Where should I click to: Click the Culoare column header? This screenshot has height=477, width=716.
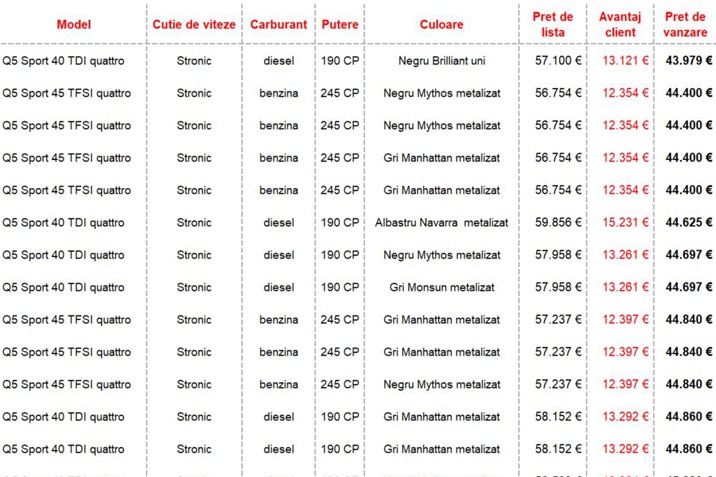coord(442,25)
